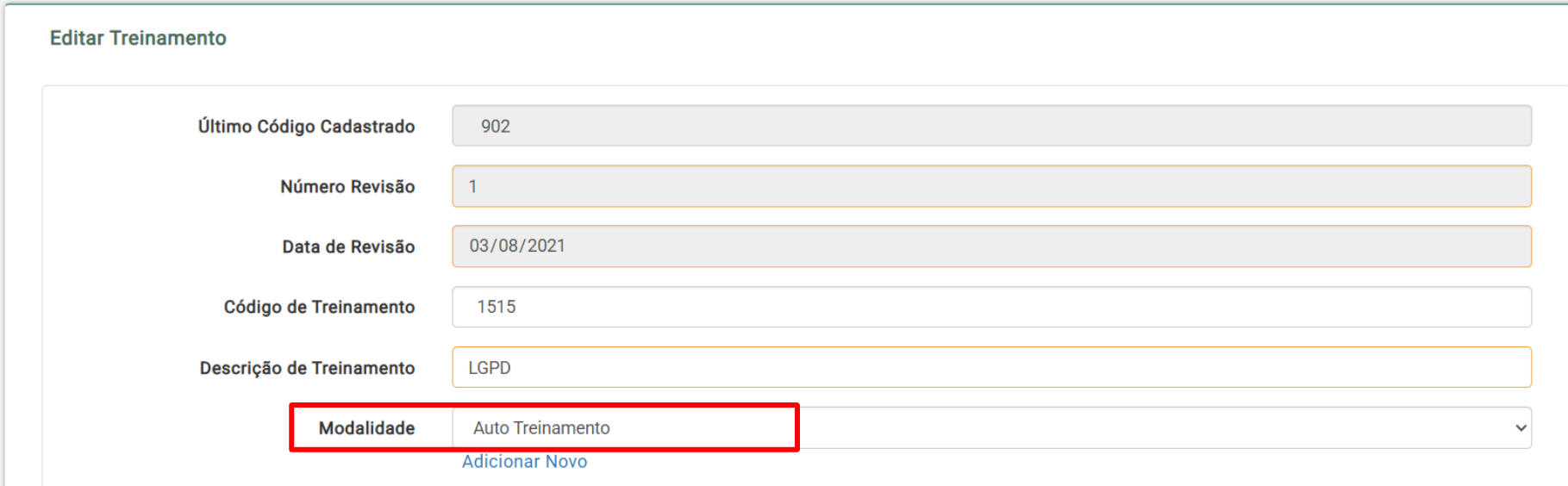Click the Auto Treinamento selected text
The image size is (1568, 486).
point(541,428)
